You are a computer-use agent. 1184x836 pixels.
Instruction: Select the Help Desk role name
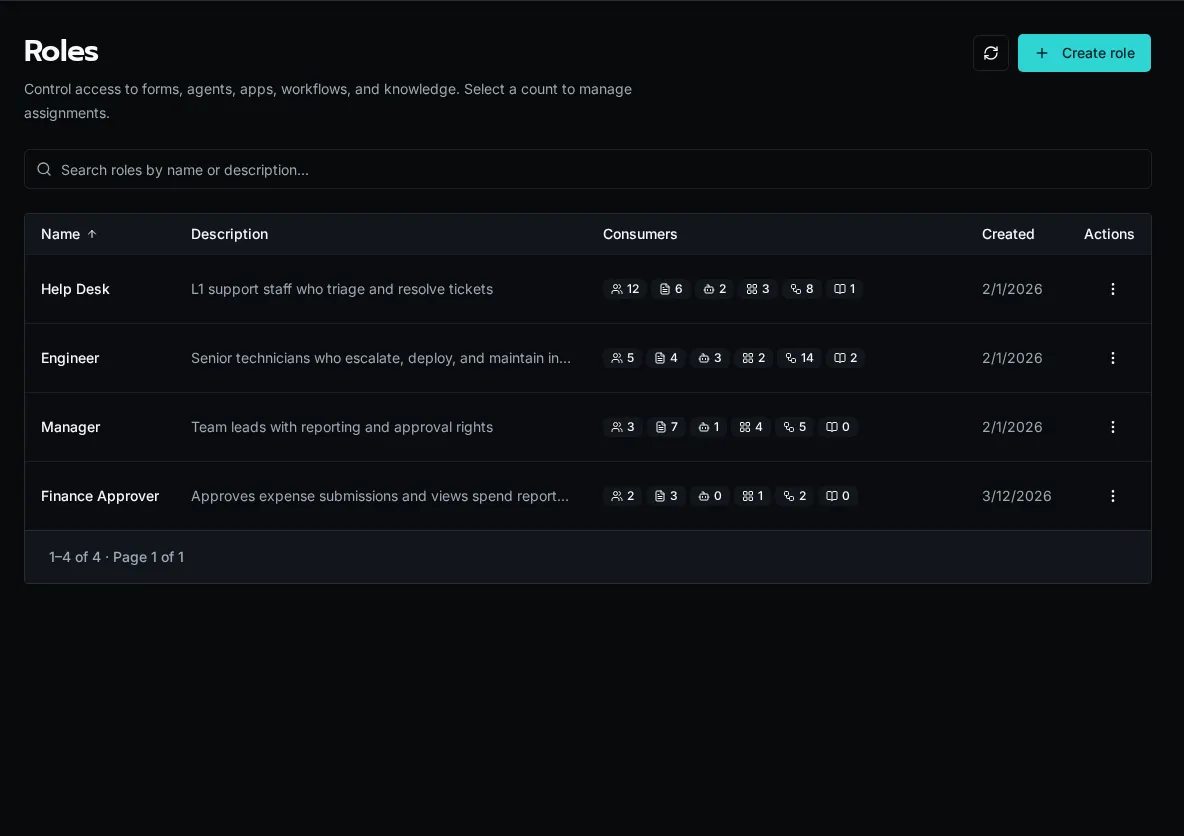75,289
